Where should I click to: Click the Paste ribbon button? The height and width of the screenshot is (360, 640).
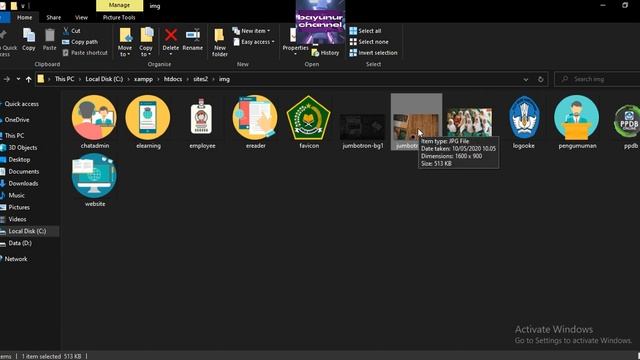(x=49, y=40)
